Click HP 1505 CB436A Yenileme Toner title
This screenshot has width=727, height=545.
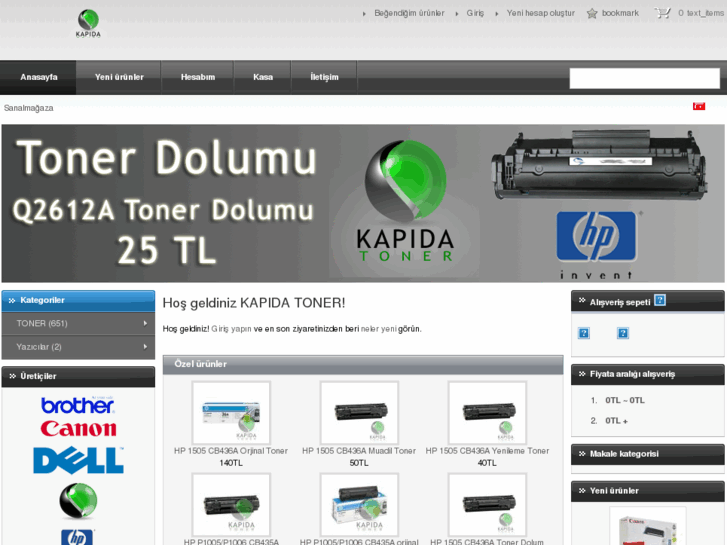coord(487,451)
